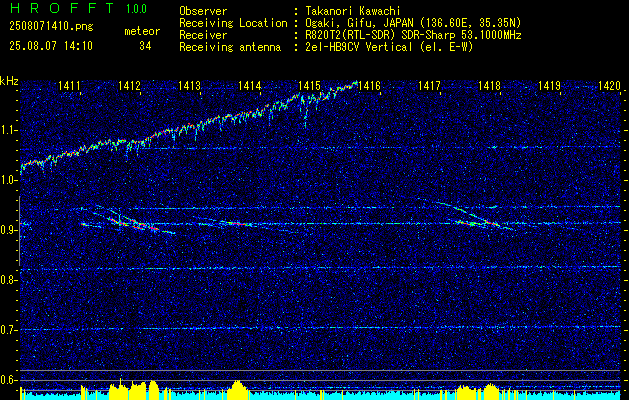Select time marker 1416
629x400 pixels.
[369, 85]
